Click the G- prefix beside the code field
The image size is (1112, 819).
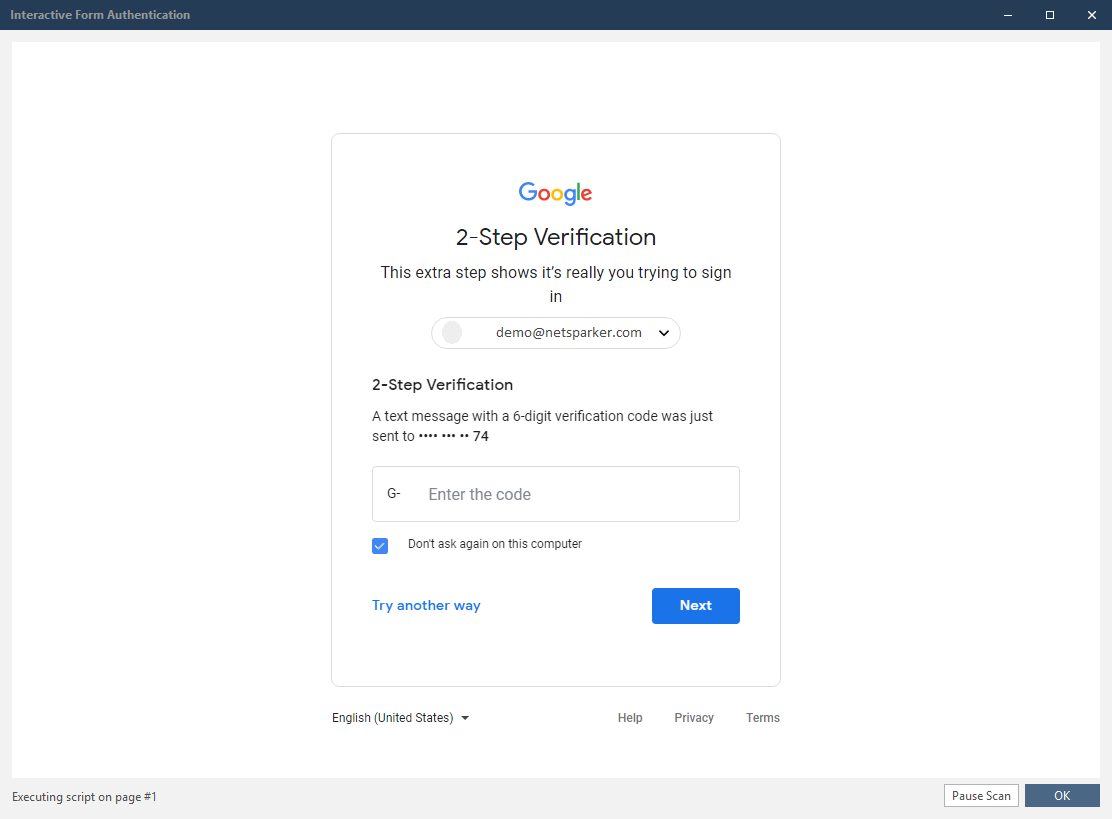pos(394,493)
